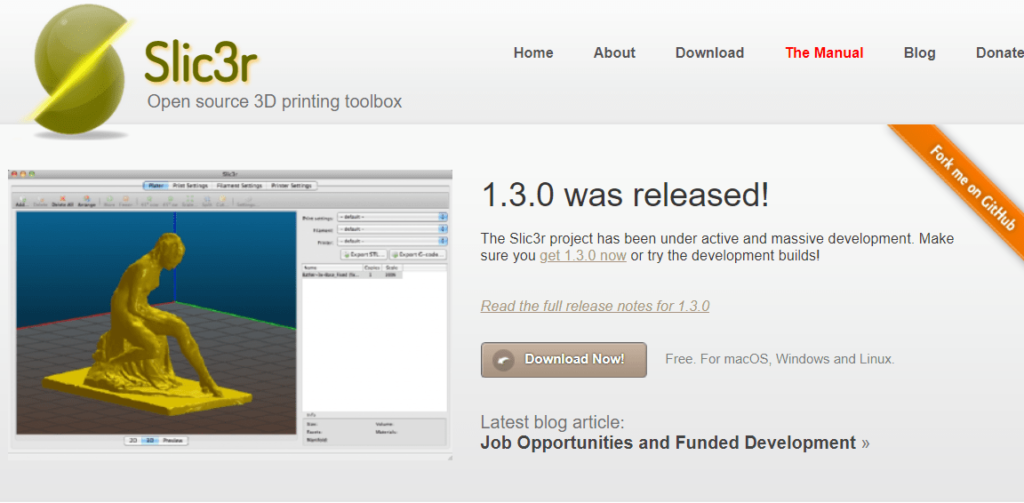
Task: Click the 'Latest blog article:' label
Action: (x=552, y=421)
